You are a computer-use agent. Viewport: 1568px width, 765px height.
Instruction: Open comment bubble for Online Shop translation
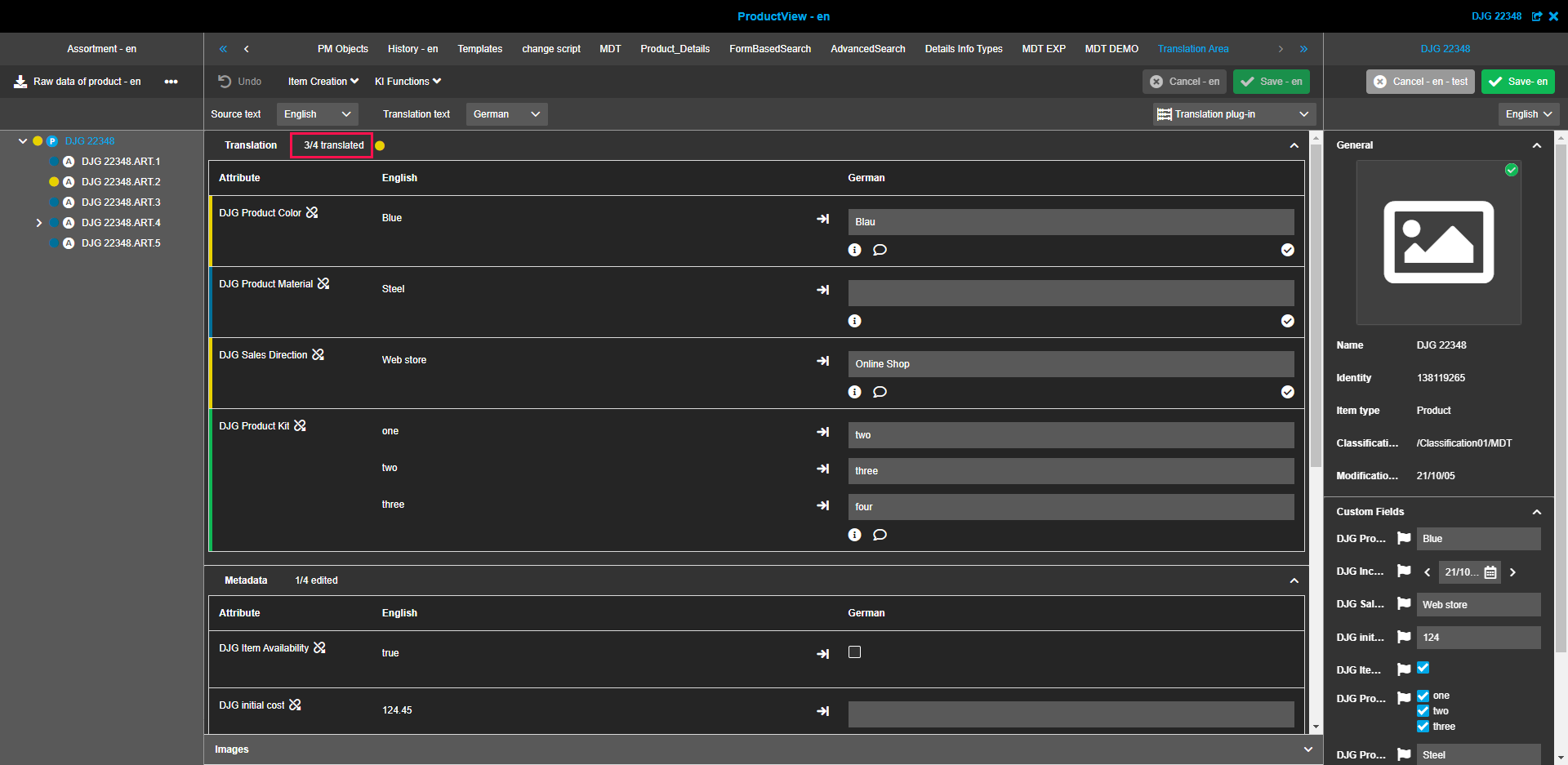[x=880, y=392]
